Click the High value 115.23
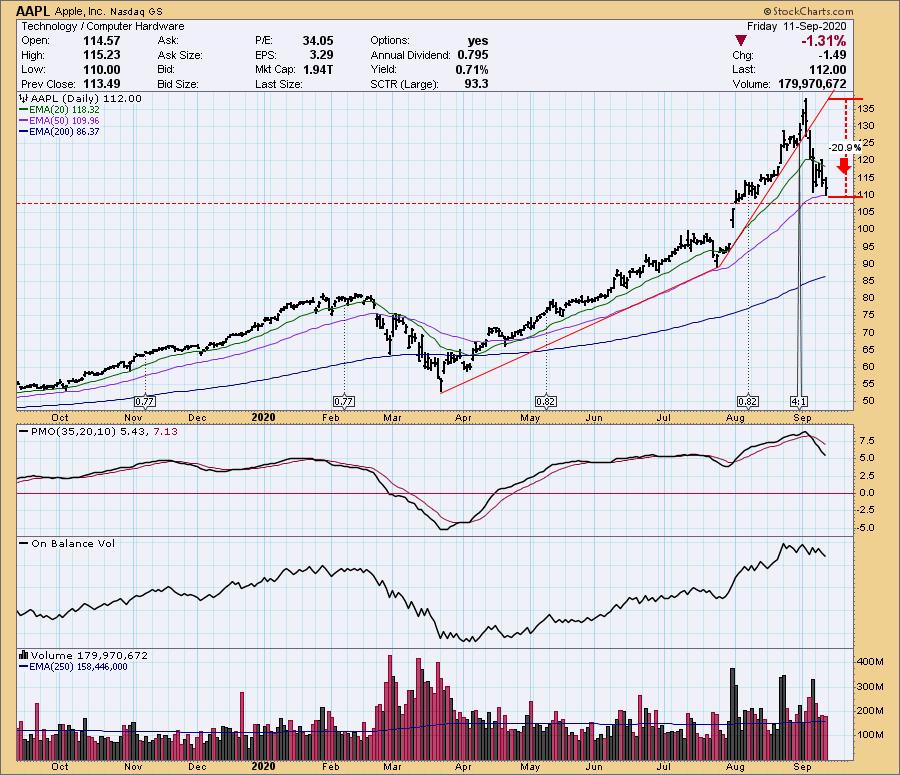The height and width of the screenshot is (775, 900). (x=102, y=55)
